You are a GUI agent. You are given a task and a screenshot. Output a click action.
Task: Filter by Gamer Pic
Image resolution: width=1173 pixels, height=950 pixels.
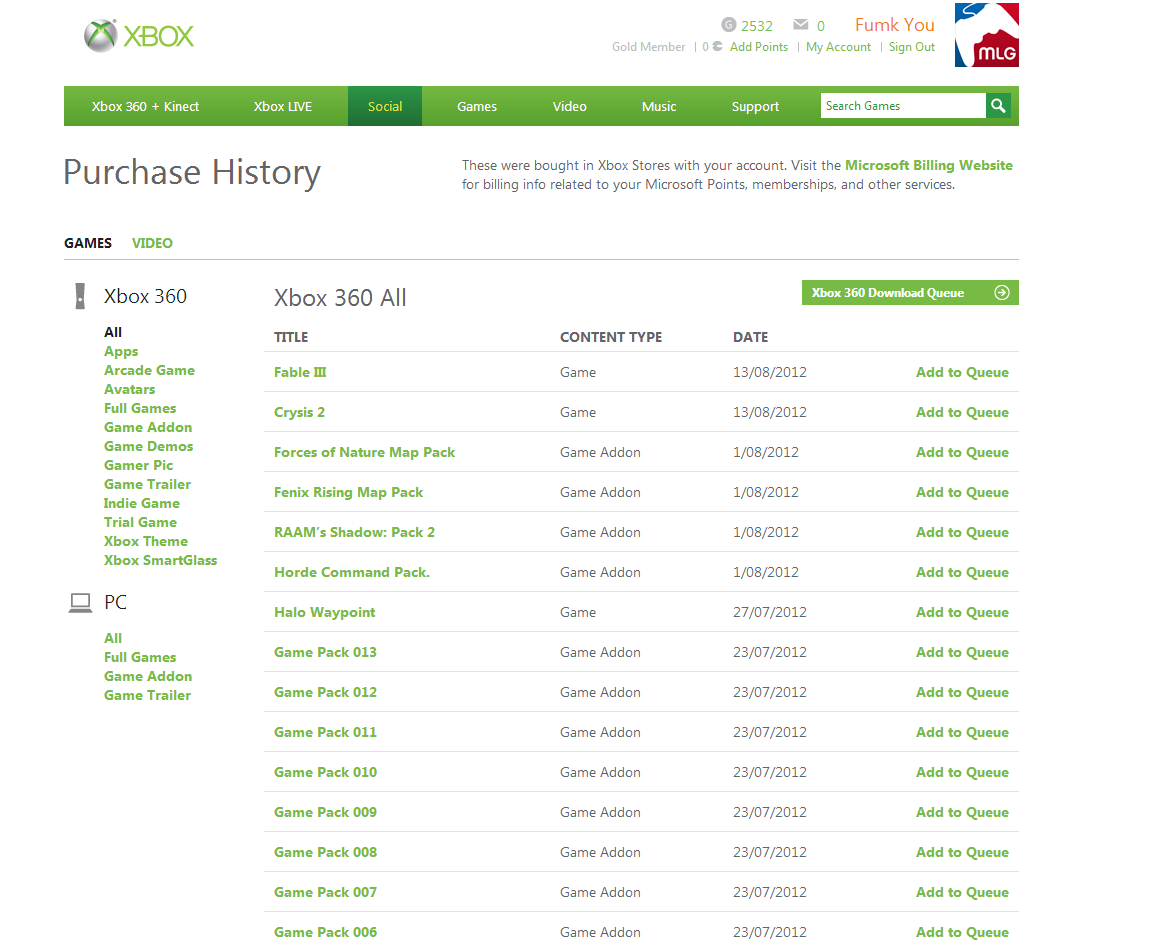click(138, 465)
